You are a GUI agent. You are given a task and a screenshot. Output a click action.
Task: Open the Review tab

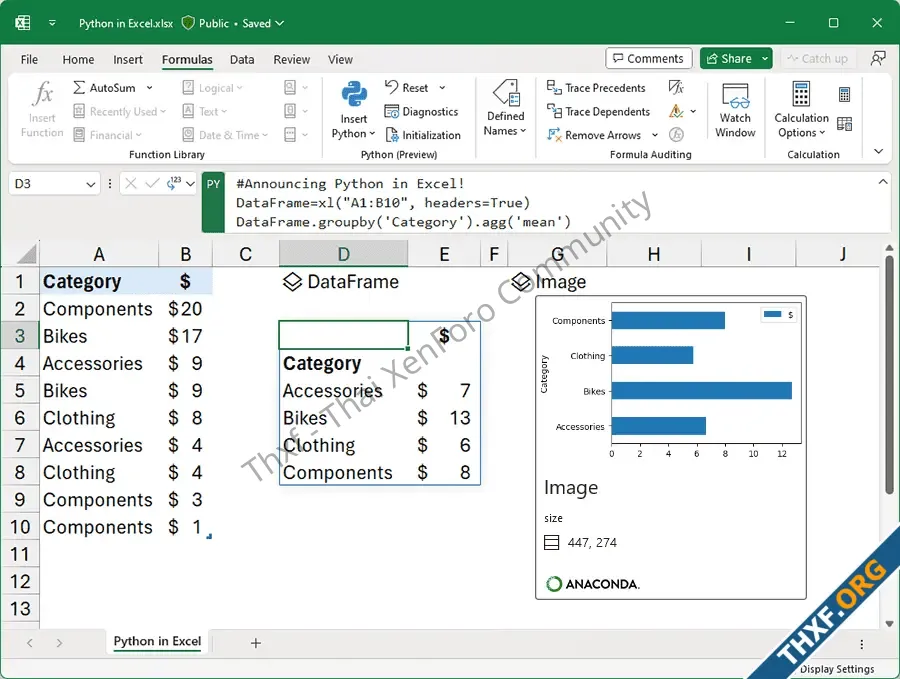pos(292,60)
